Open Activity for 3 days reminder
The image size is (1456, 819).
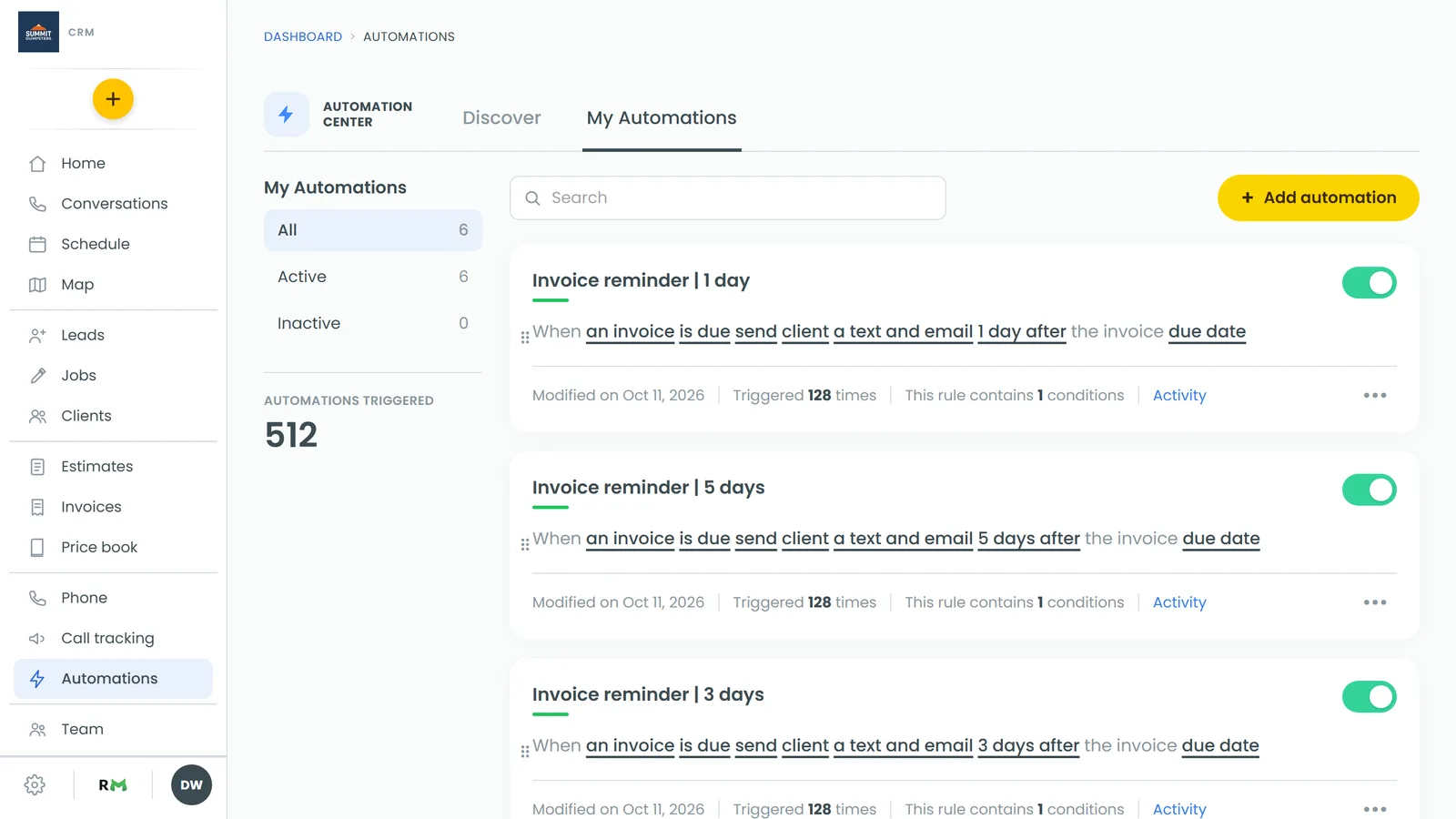click(x=1179, y=809)
